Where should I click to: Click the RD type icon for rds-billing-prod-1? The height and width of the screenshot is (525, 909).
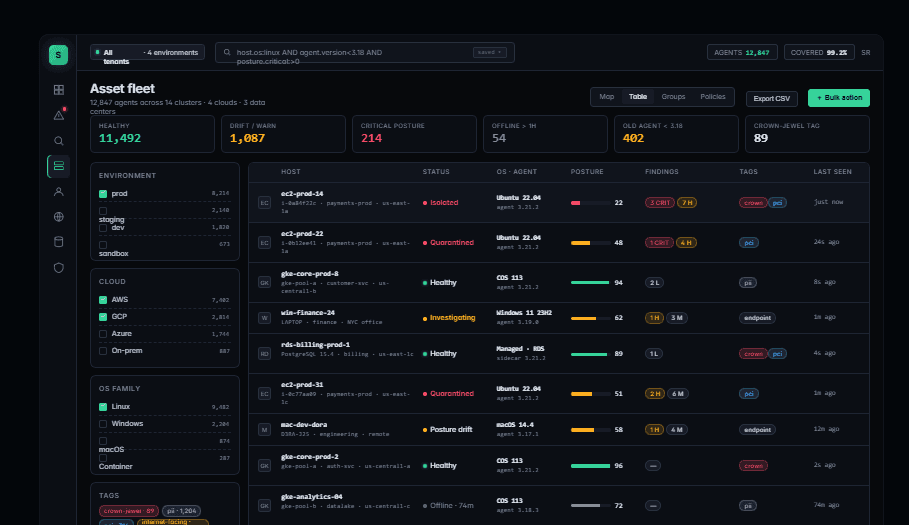(x=264, y=353)
